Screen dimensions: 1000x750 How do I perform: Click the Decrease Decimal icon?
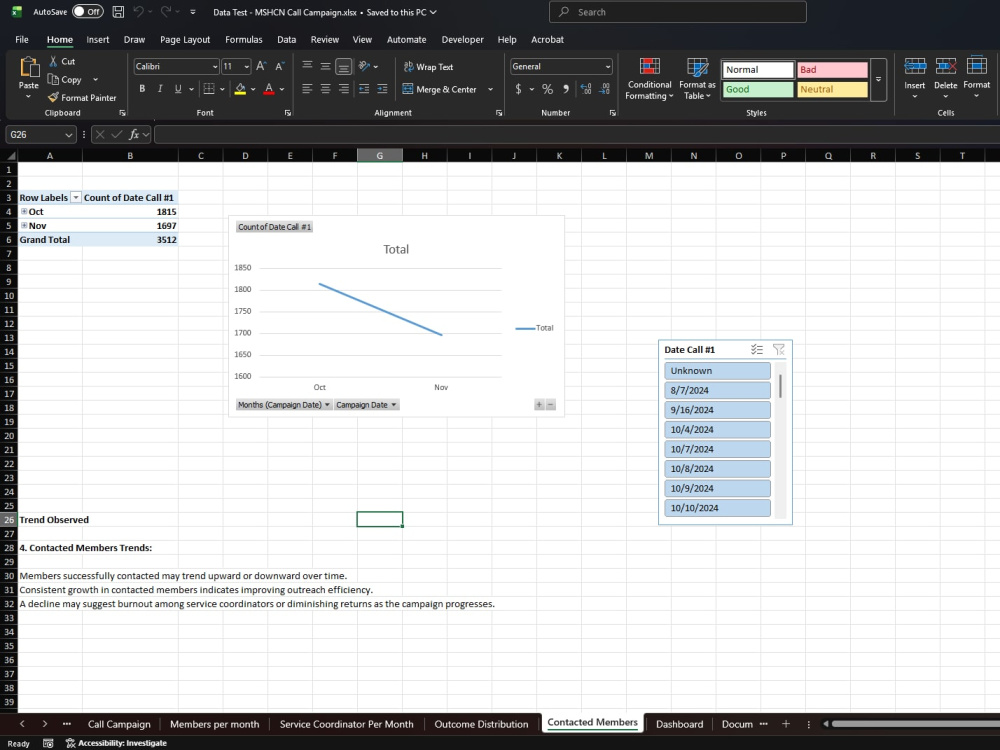point(605,89)
